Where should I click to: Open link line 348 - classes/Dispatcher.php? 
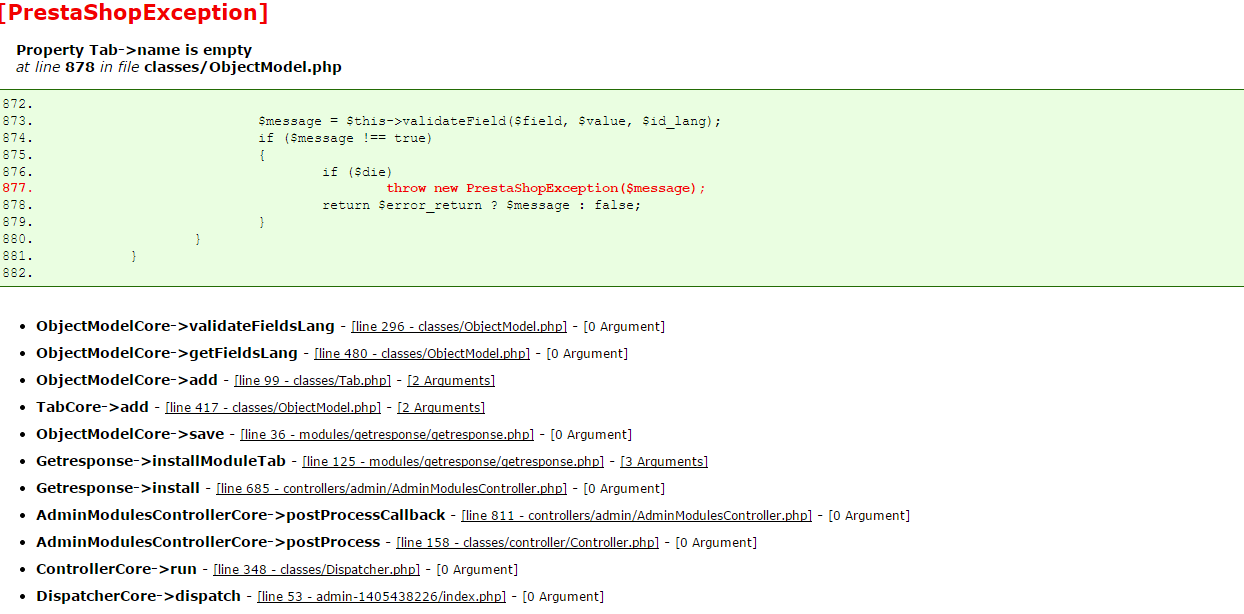317,570
